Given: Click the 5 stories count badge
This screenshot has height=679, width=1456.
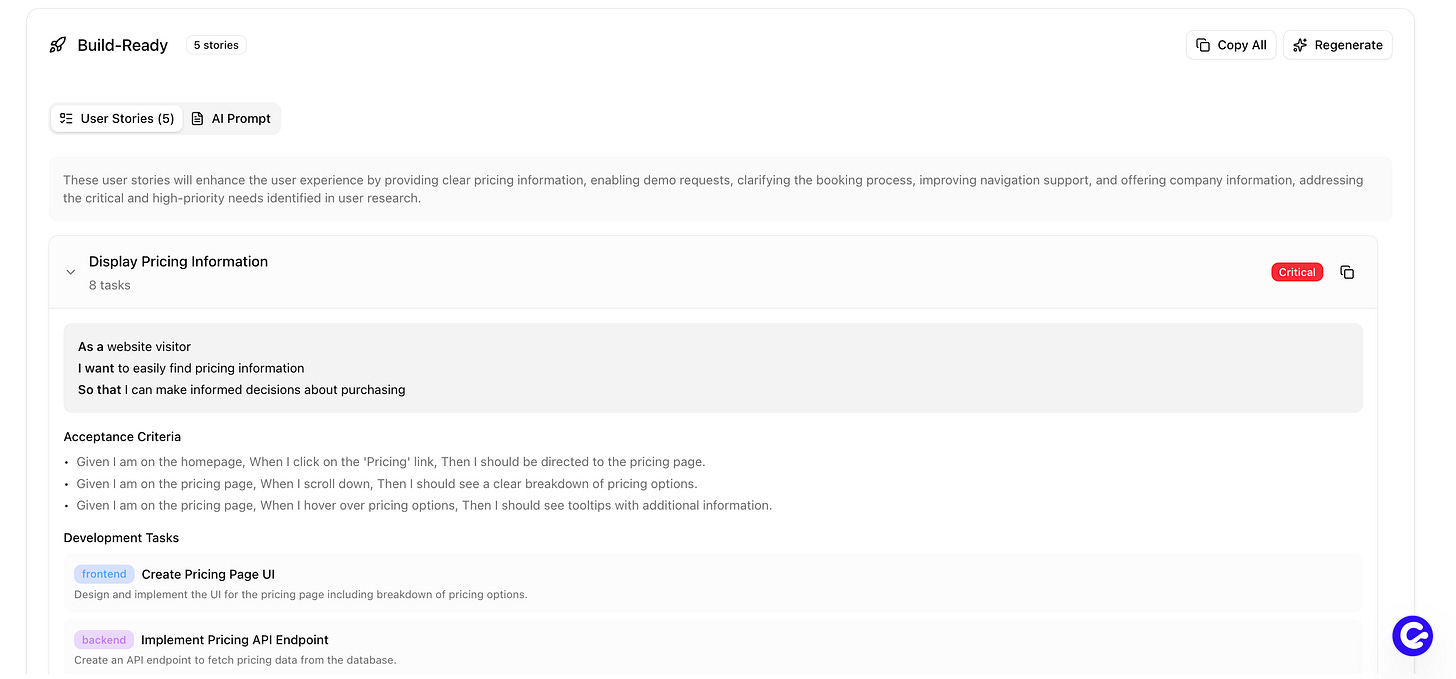Looking at the screenshot, I should (x=216, y=45).
